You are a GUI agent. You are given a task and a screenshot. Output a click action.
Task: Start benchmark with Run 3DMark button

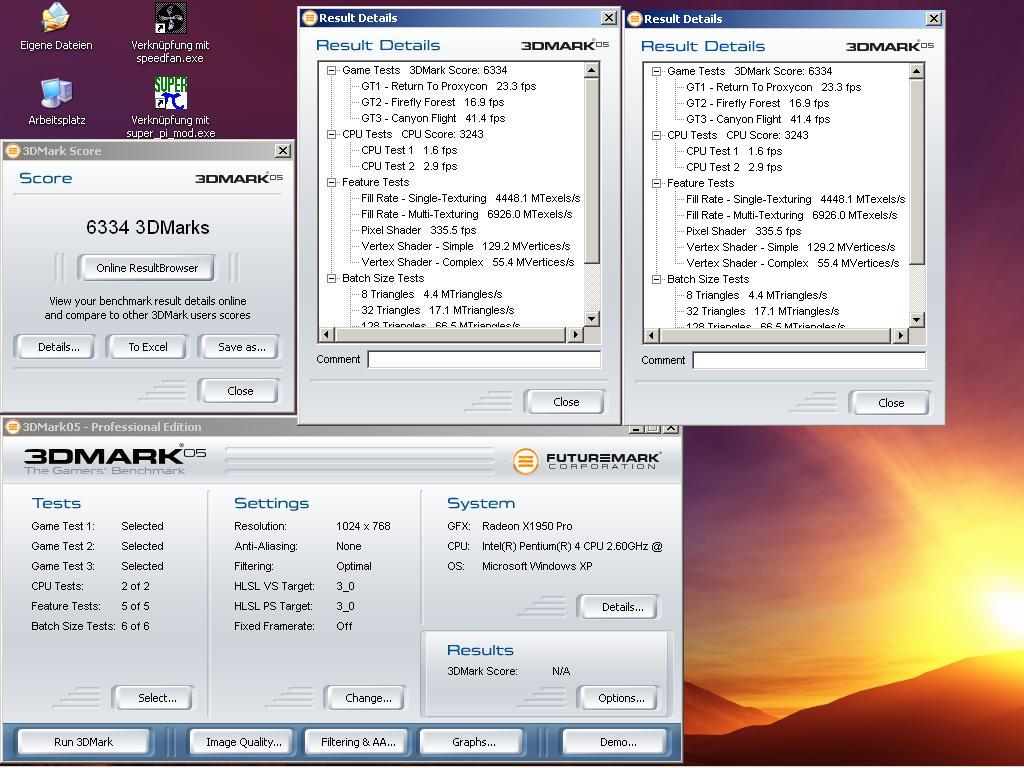pyautogui.click(x=84, y=742)
